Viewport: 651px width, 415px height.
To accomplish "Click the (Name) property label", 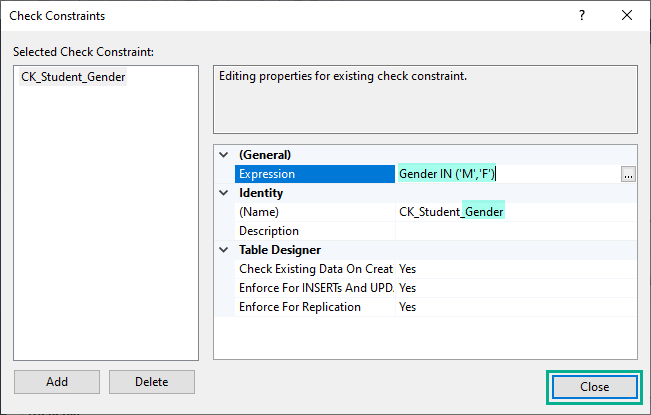I will tap(315, 212).
